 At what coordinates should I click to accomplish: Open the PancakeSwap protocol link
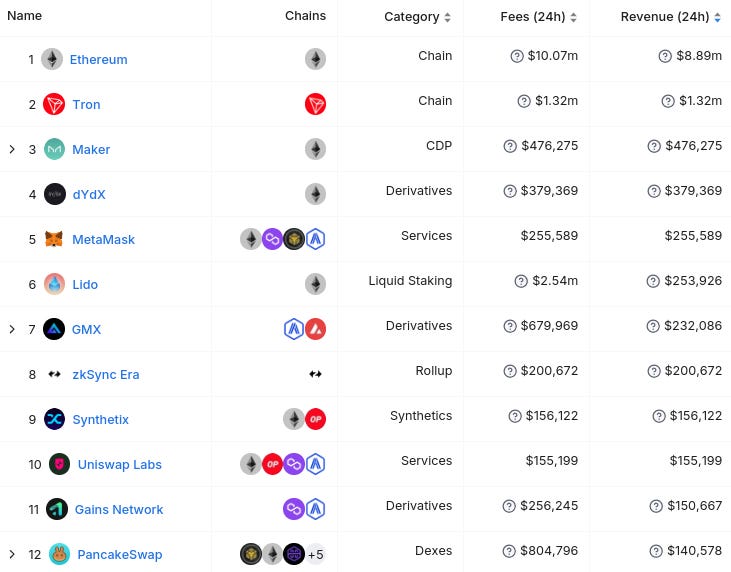pyautogui.click(x=120, y=554)
